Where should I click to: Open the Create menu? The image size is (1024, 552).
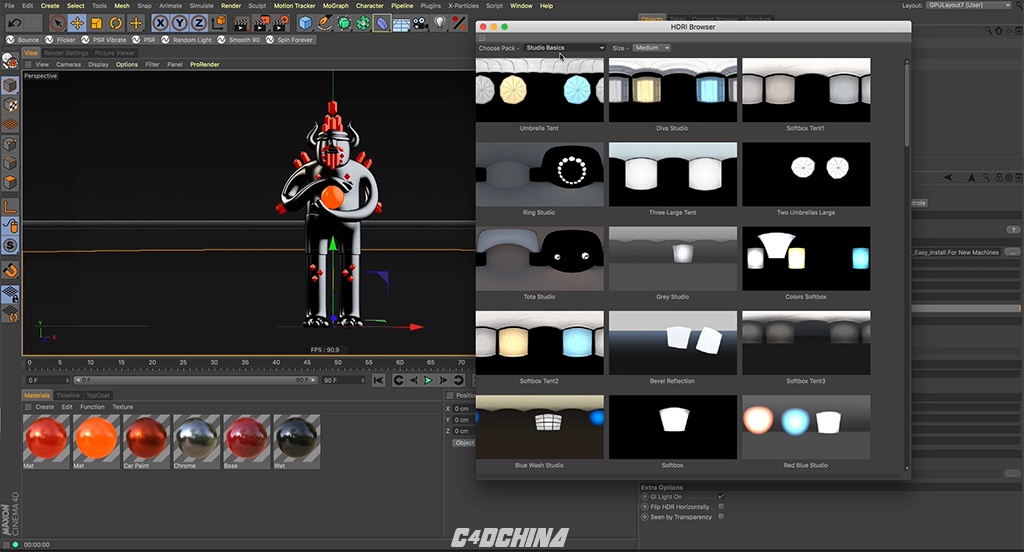(50, 6)
